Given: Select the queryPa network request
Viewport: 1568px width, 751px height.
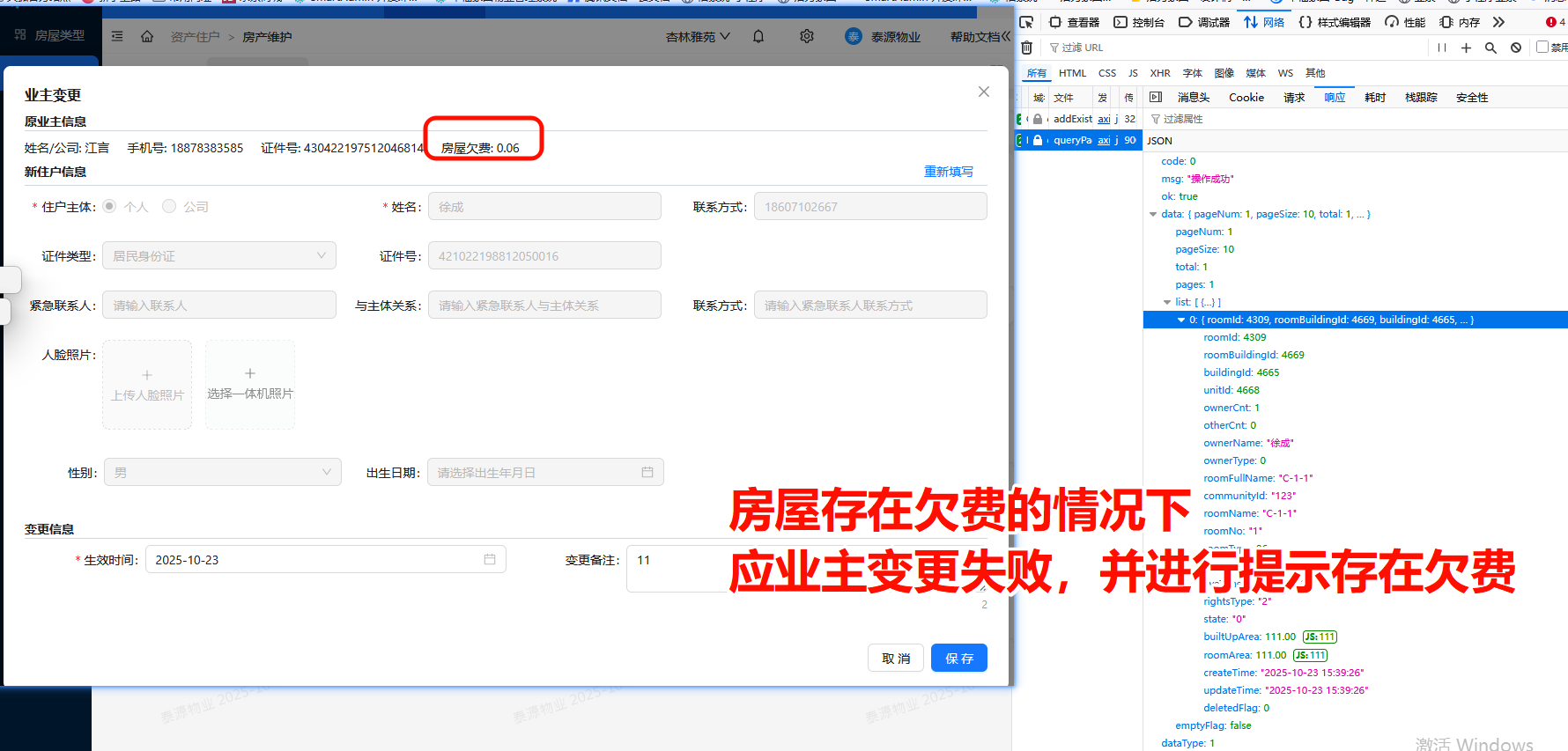Looking at the screenshot, I should 1078,140.
